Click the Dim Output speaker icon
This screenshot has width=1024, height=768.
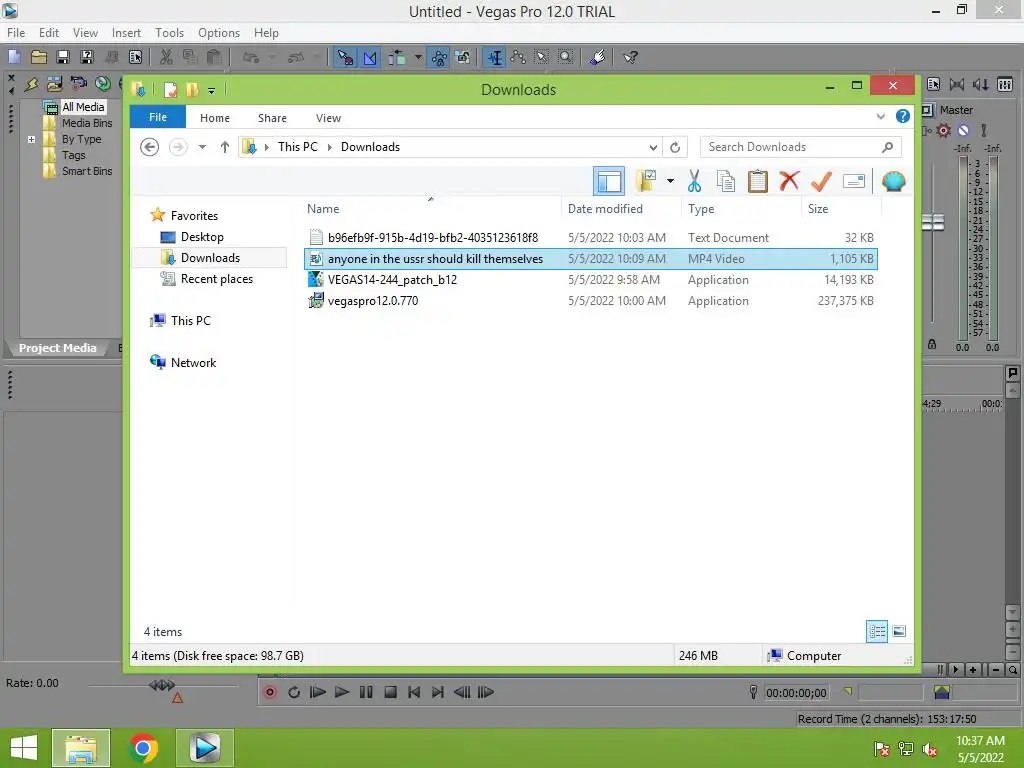981,84
